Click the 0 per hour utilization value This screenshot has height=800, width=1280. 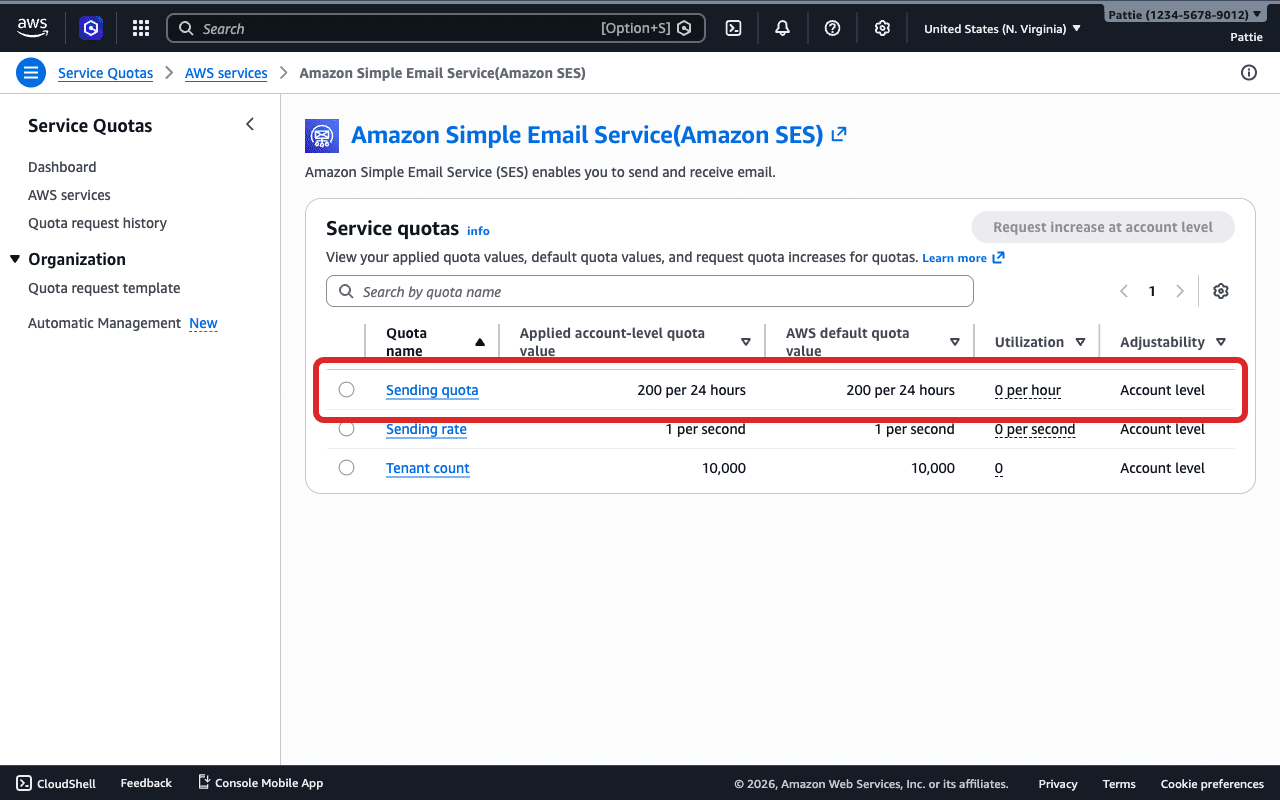[x=1028, y=390]
